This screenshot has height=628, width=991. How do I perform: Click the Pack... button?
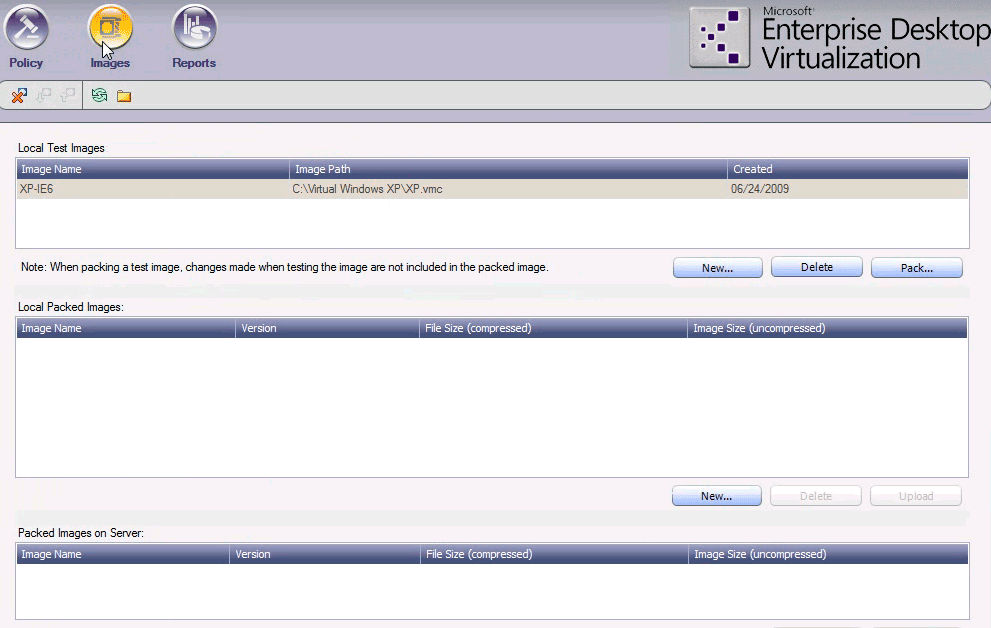tap(916, 268)
